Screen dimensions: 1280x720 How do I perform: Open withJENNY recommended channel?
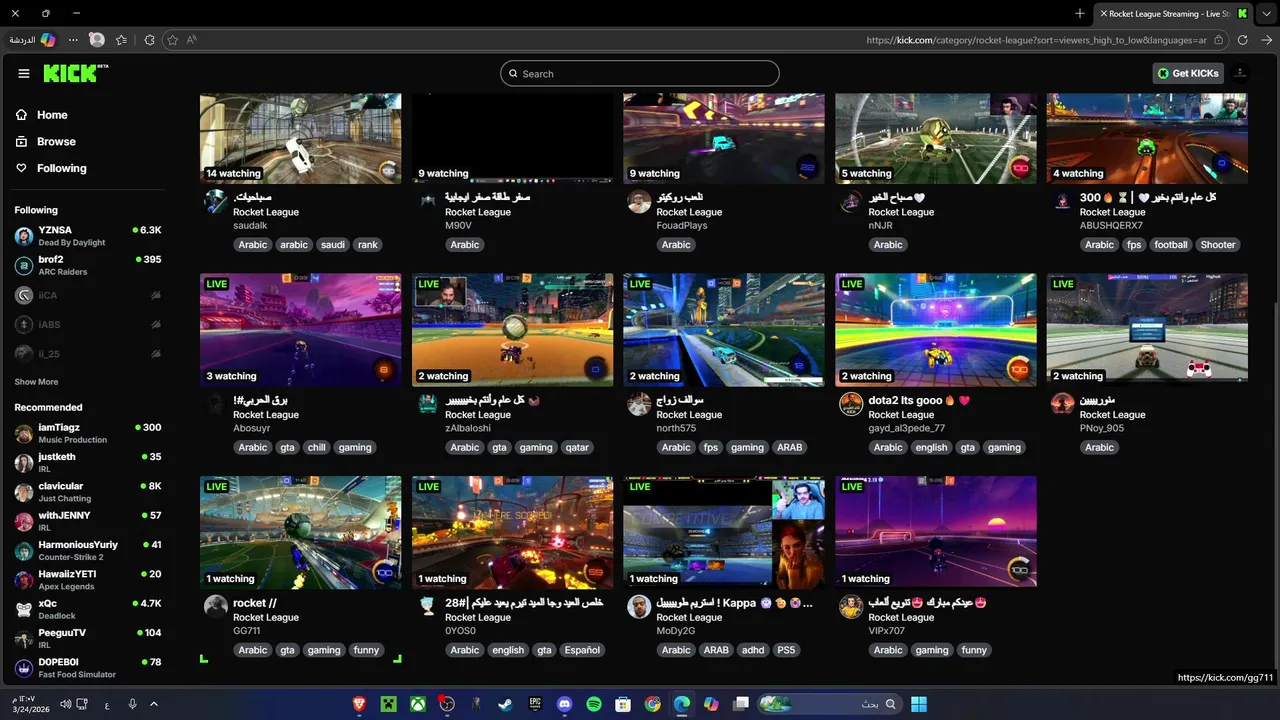click(x=88, y=521)
